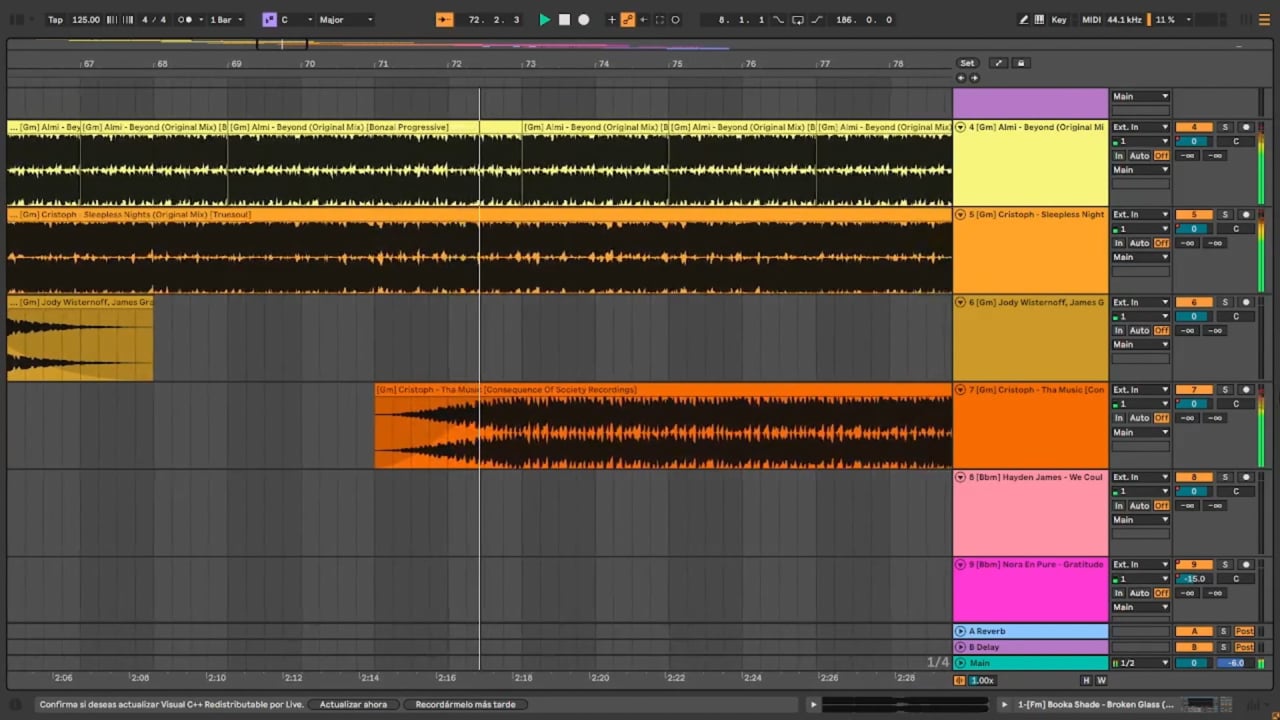Click the MIDI Arrangement Overdub plus button
The width and height of the screenshot is (1280, 720).
612,19
